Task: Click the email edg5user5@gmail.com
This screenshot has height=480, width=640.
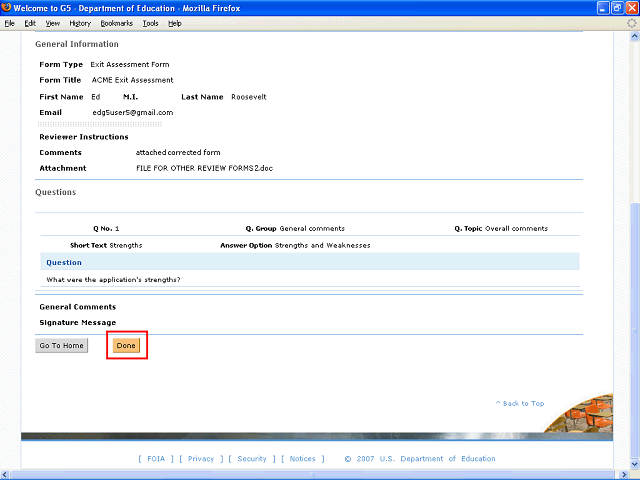Action: [x=133, y=113]
